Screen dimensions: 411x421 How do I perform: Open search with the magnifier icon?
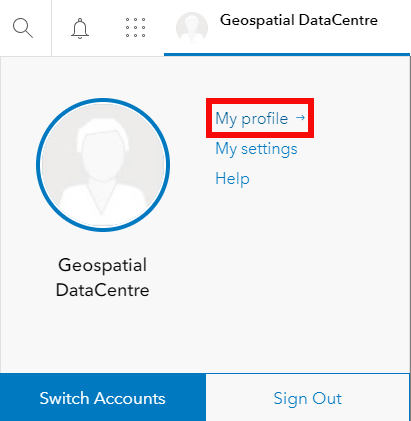(x=23, y=28)
